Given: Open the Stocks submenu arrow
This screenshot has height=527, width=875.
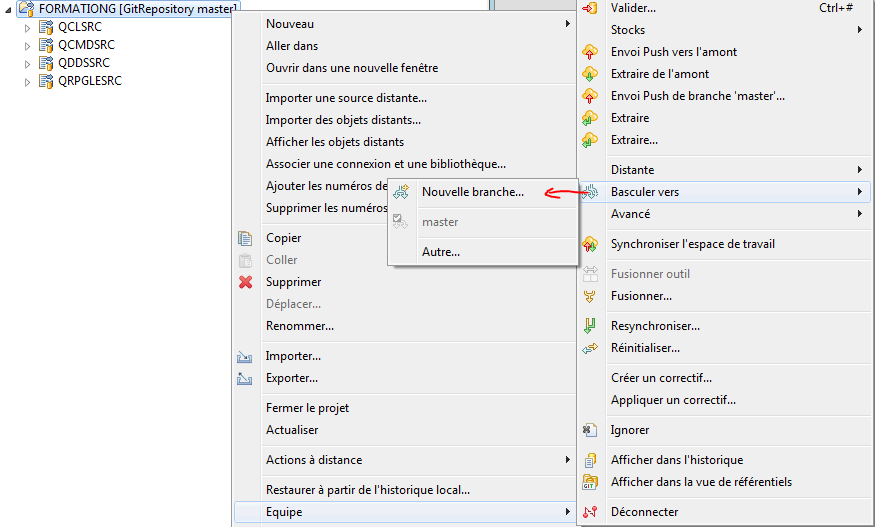Looking at the screenshot, I should [x=860, y=30].
